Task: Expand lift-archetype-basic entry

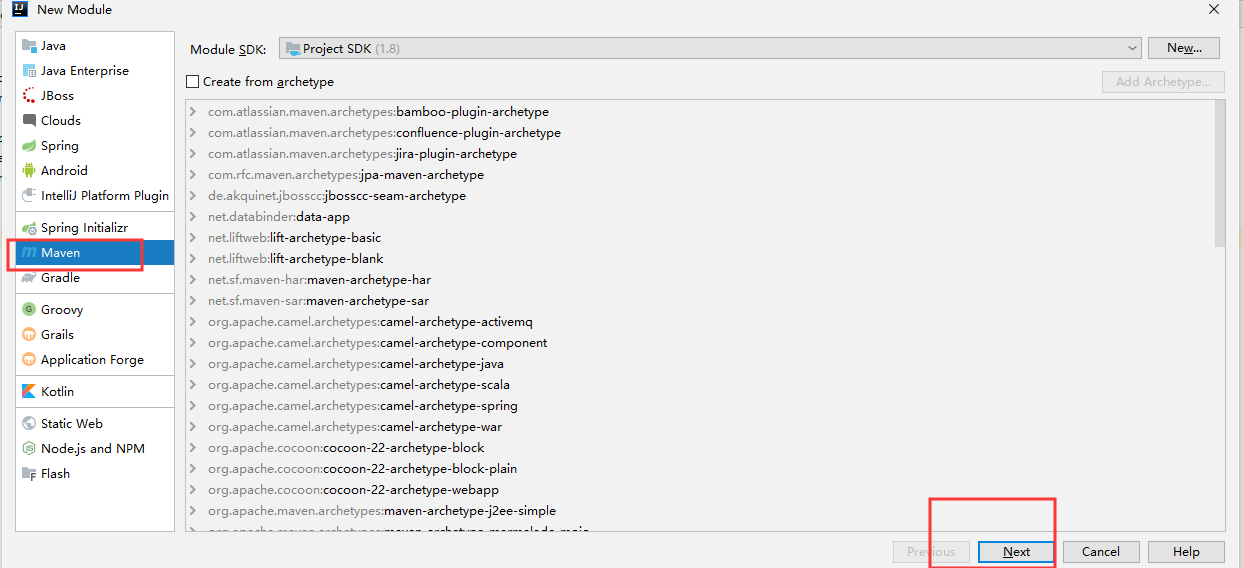Action: pyautogui.click(x=193, y=238)
